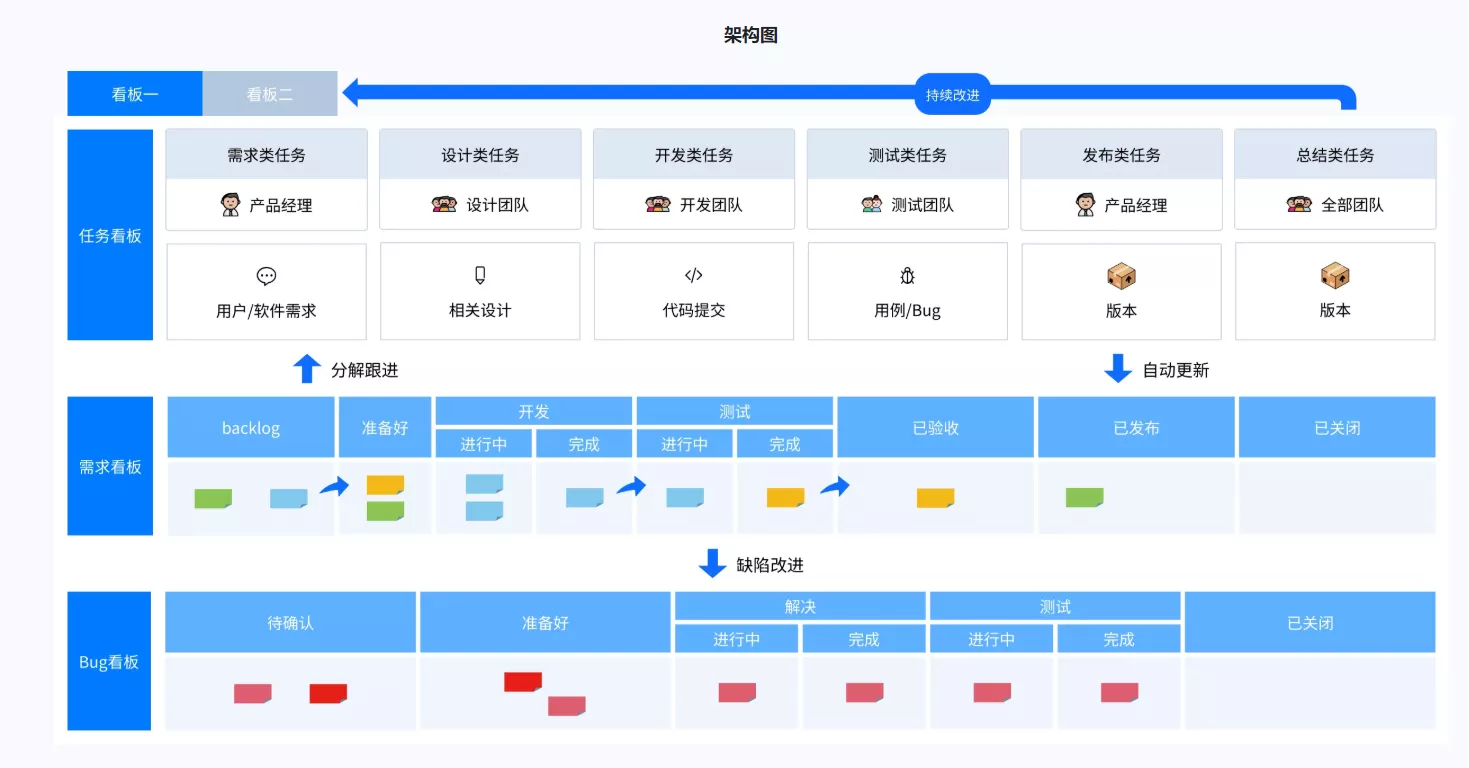The width and height of the screenshot is (1469, 768).
Task: Click the package box icon in the 总结类任务 column
Action: tap(1335, 276)
